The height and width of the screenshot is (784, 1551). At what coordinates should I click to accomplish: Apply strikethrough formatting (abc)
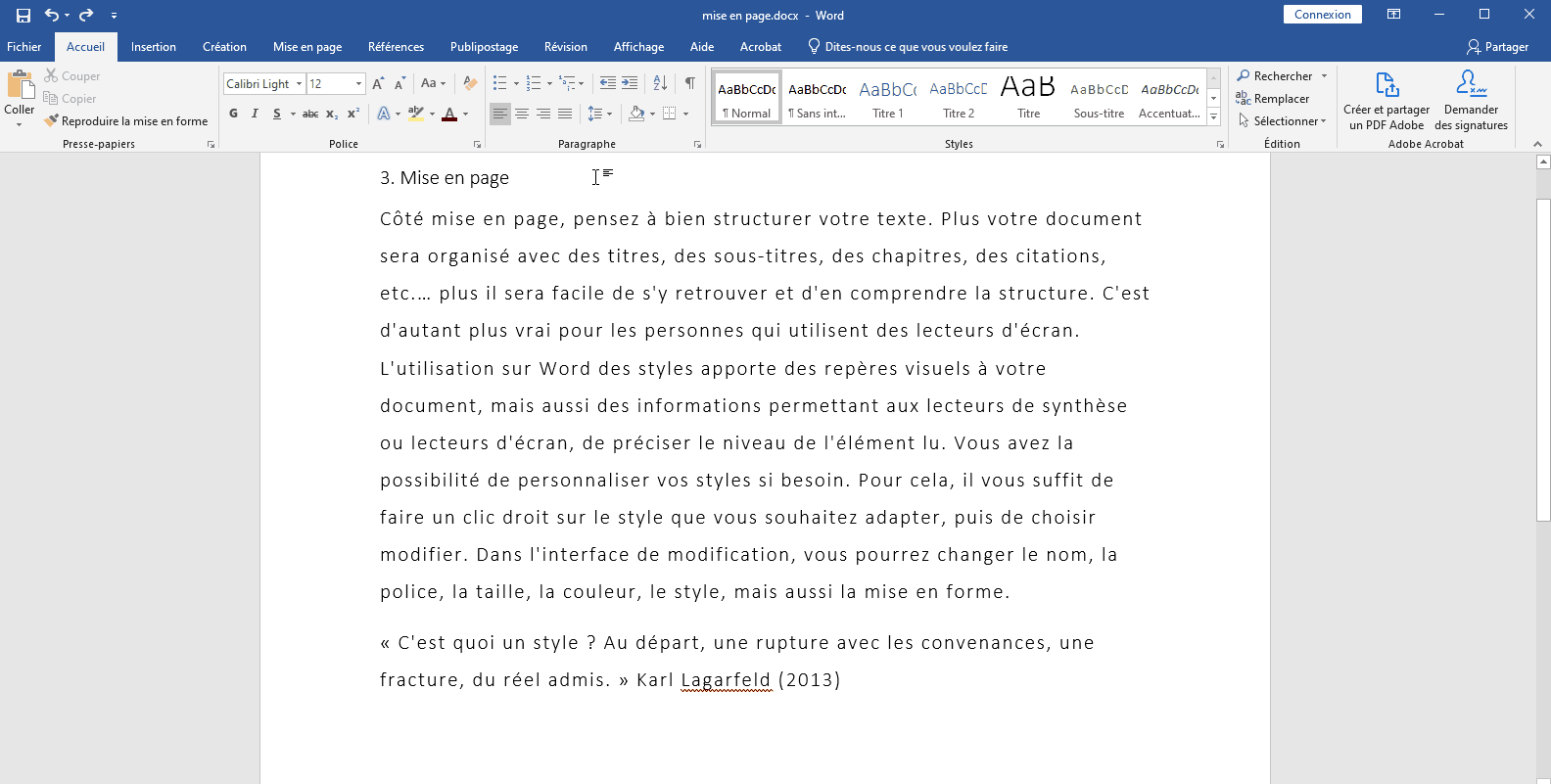coord(310,114)
